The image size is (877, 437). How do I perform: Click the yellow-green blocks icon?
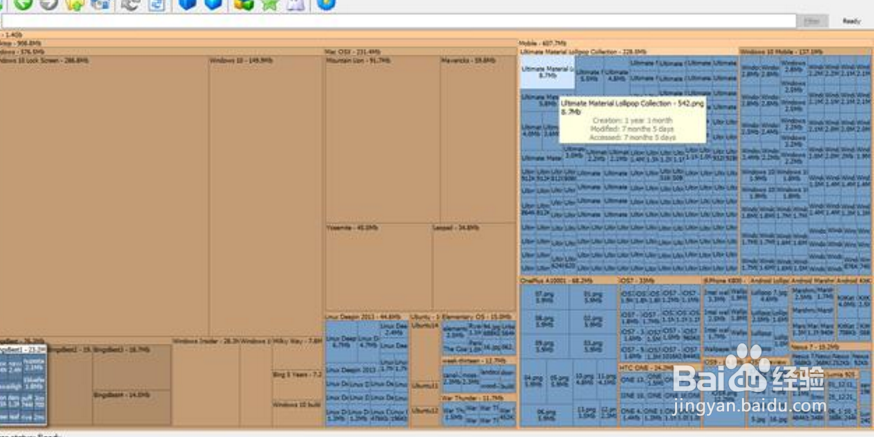(244, 4)
